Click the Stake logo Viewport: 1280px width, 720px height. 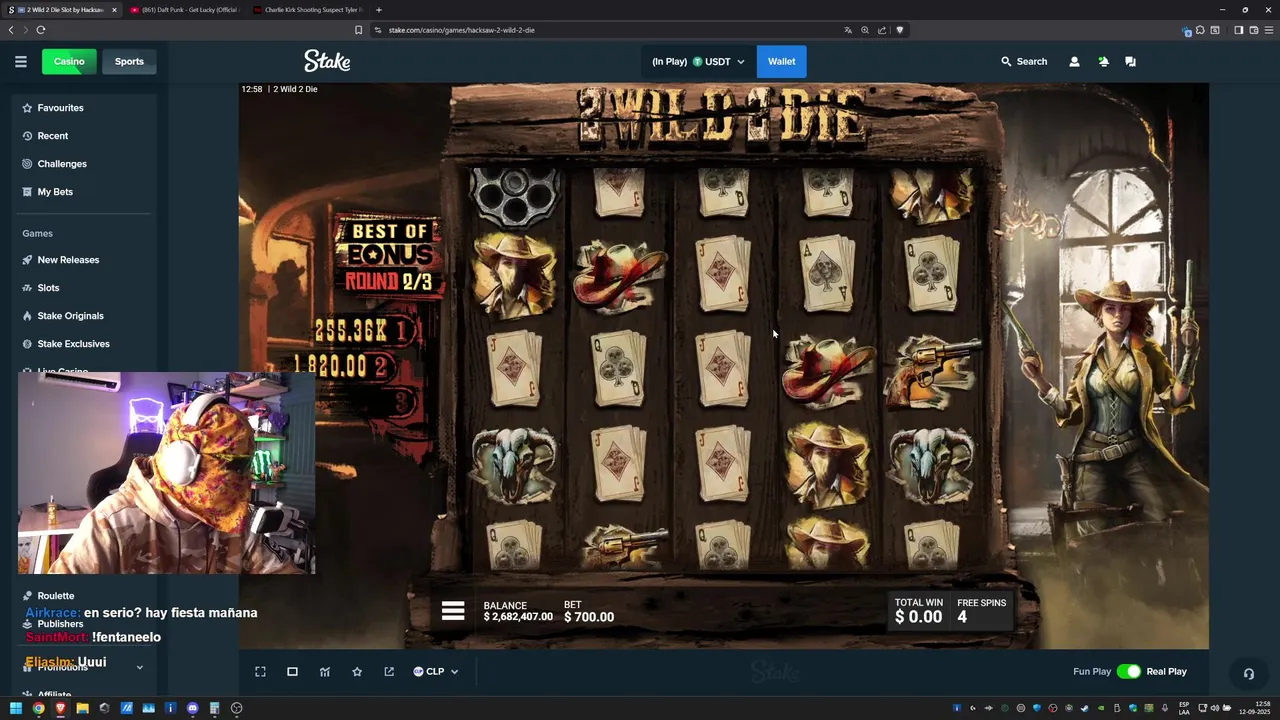coord(327,61)
